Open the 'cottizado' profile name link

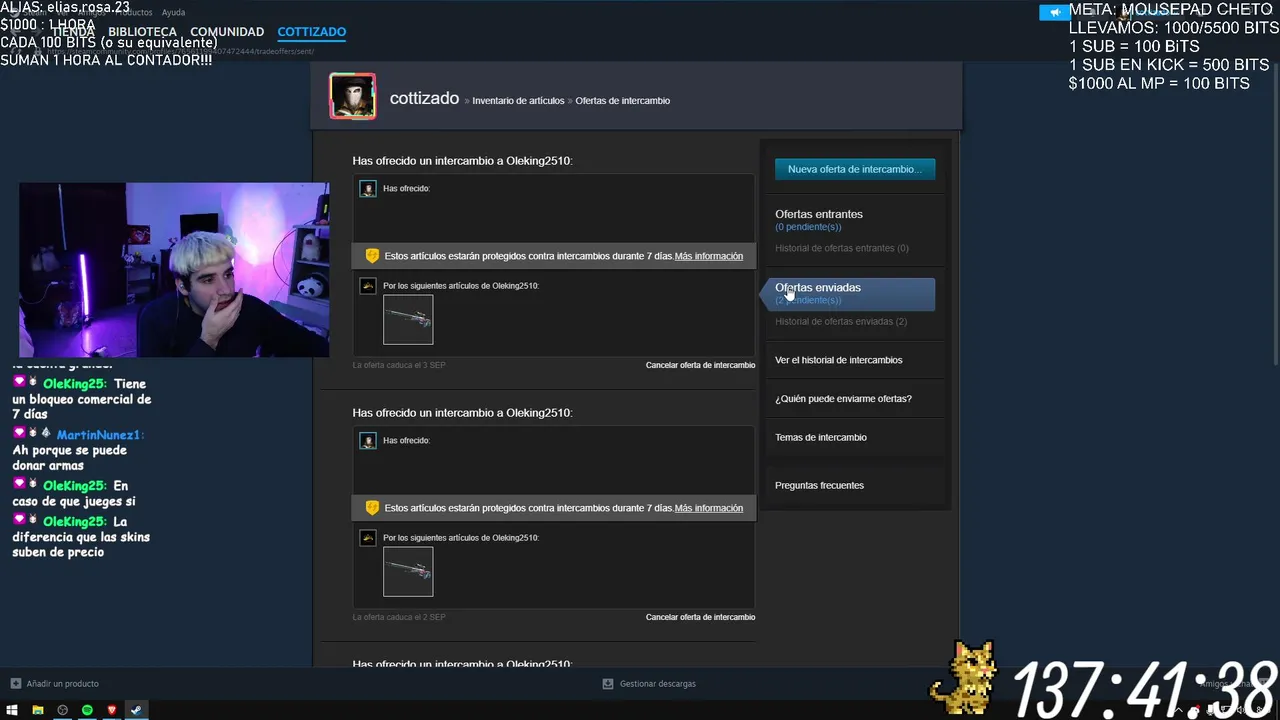pyautogui.click(x=424, y=99)
